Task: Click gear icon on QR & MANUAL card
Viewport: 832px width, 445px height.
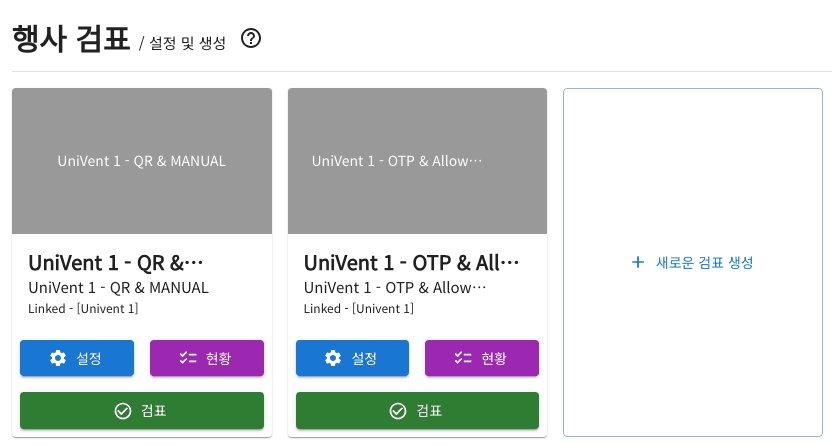Action: pyautogui.click(x=58, y=358)
